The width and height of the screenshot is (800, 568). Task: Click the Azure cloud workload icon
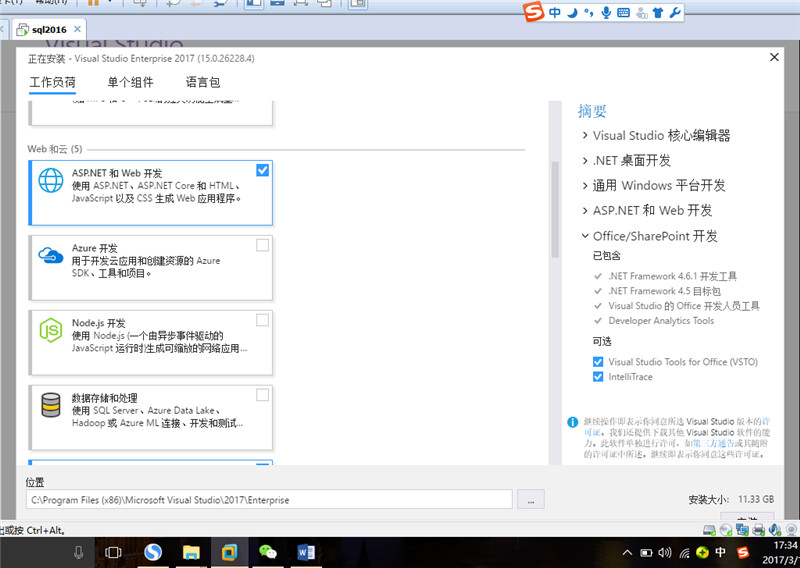pyautogui.click(x=51, y=255)
